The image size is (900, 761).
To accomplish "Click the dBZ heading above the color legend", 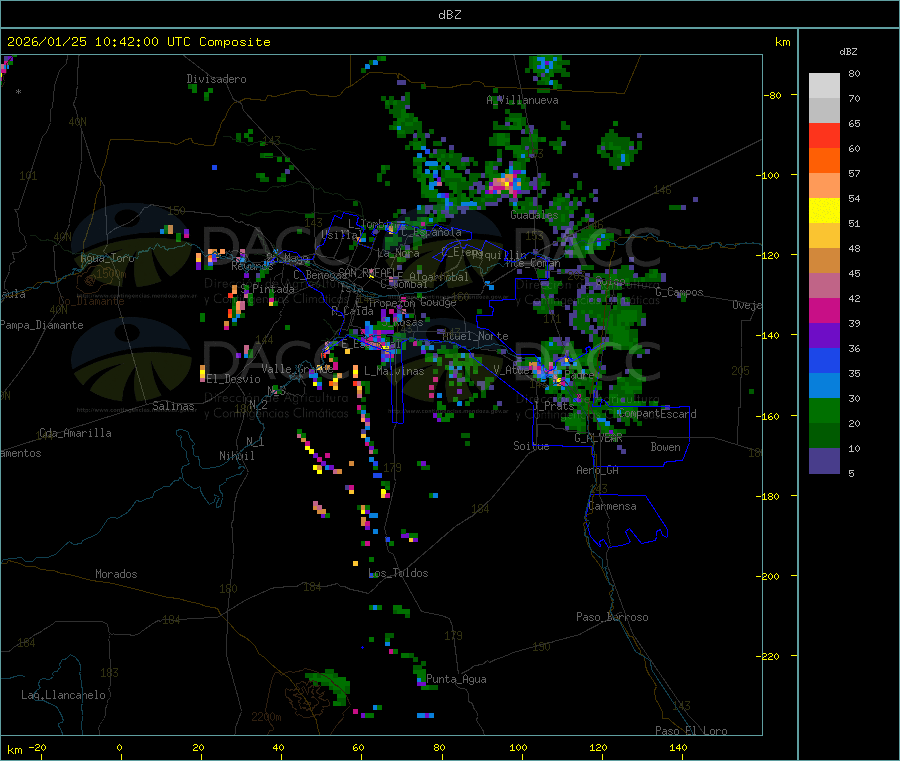I will coord(848,52).
